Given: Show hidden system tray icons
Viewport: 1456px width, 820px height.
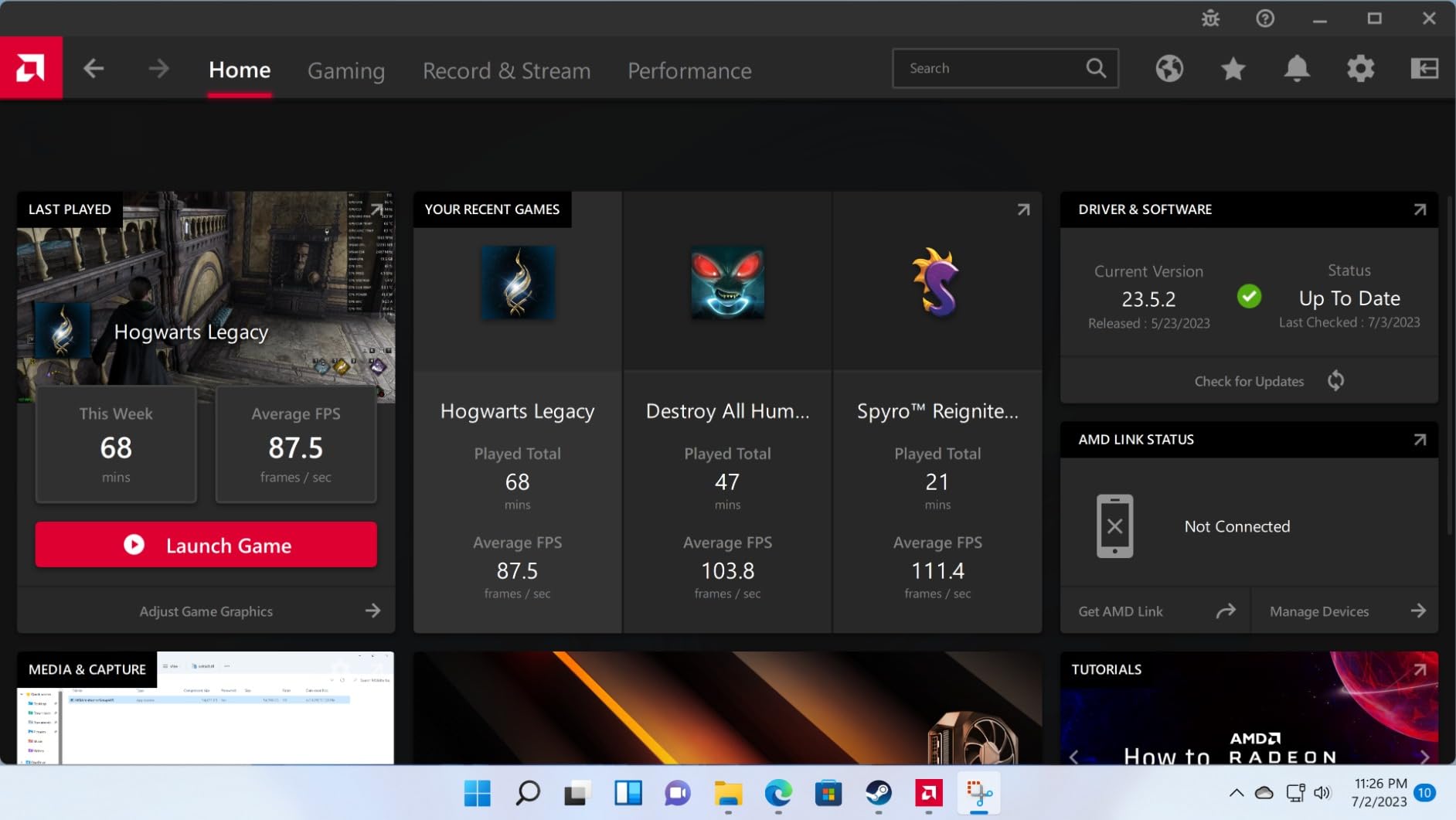Looking at the screenshot, I should click(x=1237, y=793).
